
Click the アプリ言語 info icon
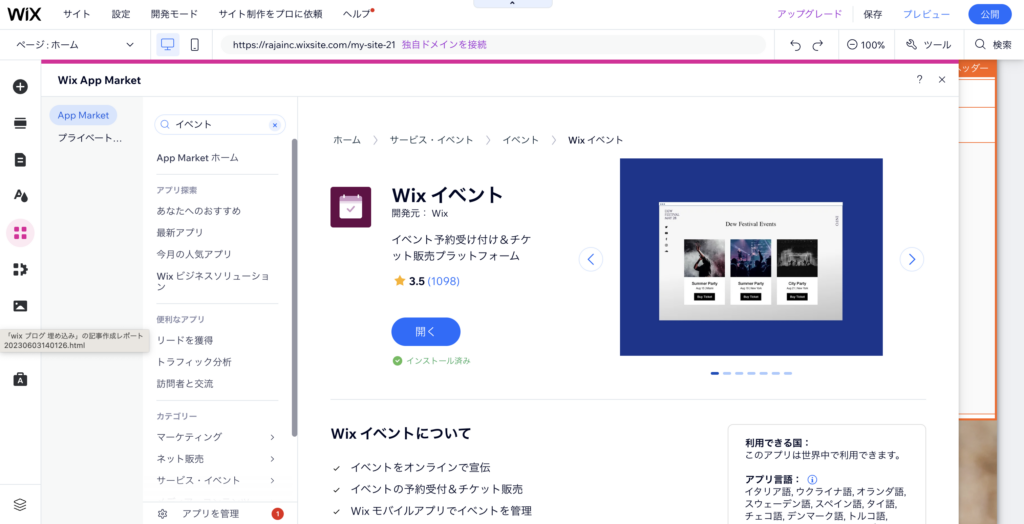(x=812, y=479)
